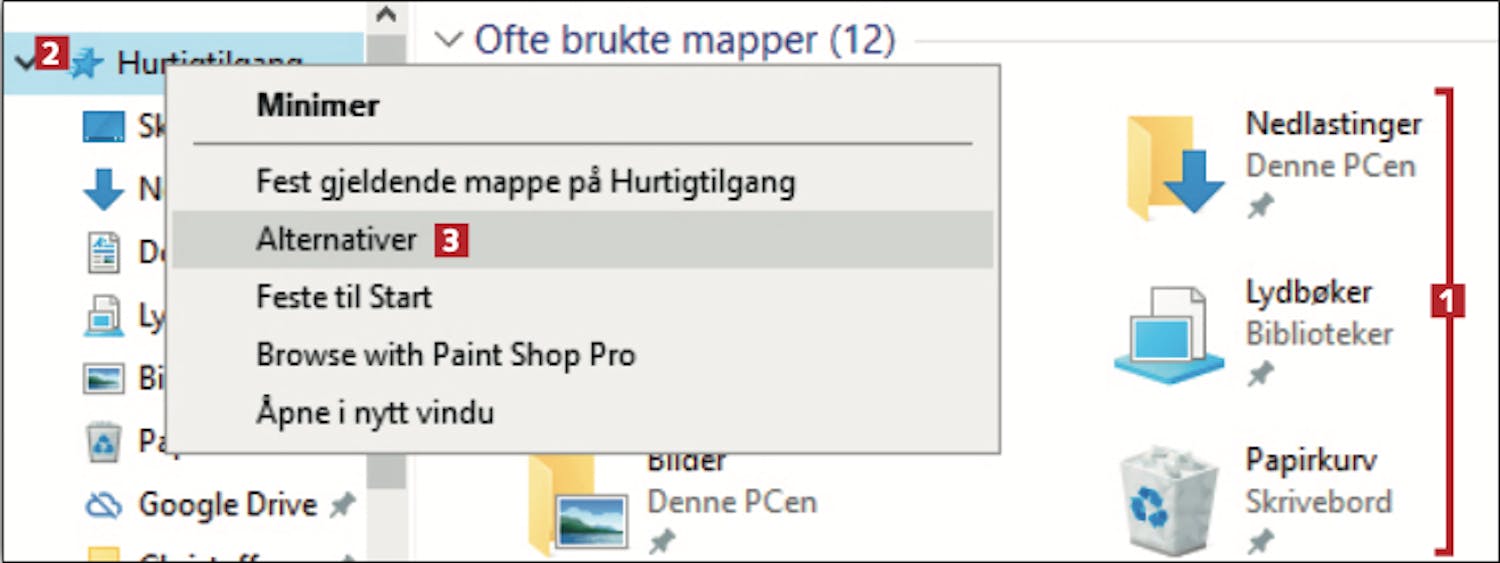Select the recycle bin icon in sidebar

click(x=103, y=441)
